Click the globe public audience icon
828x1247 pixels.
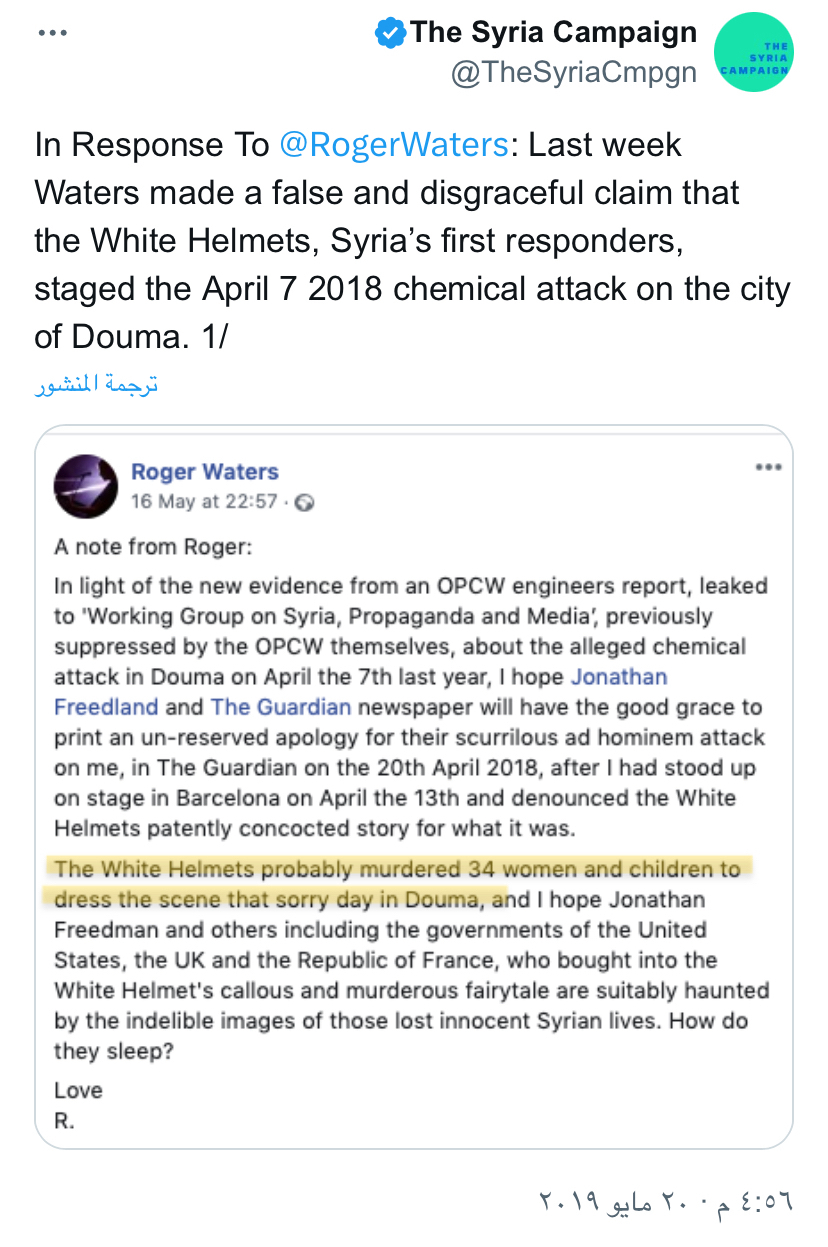(x=305, y=502)
